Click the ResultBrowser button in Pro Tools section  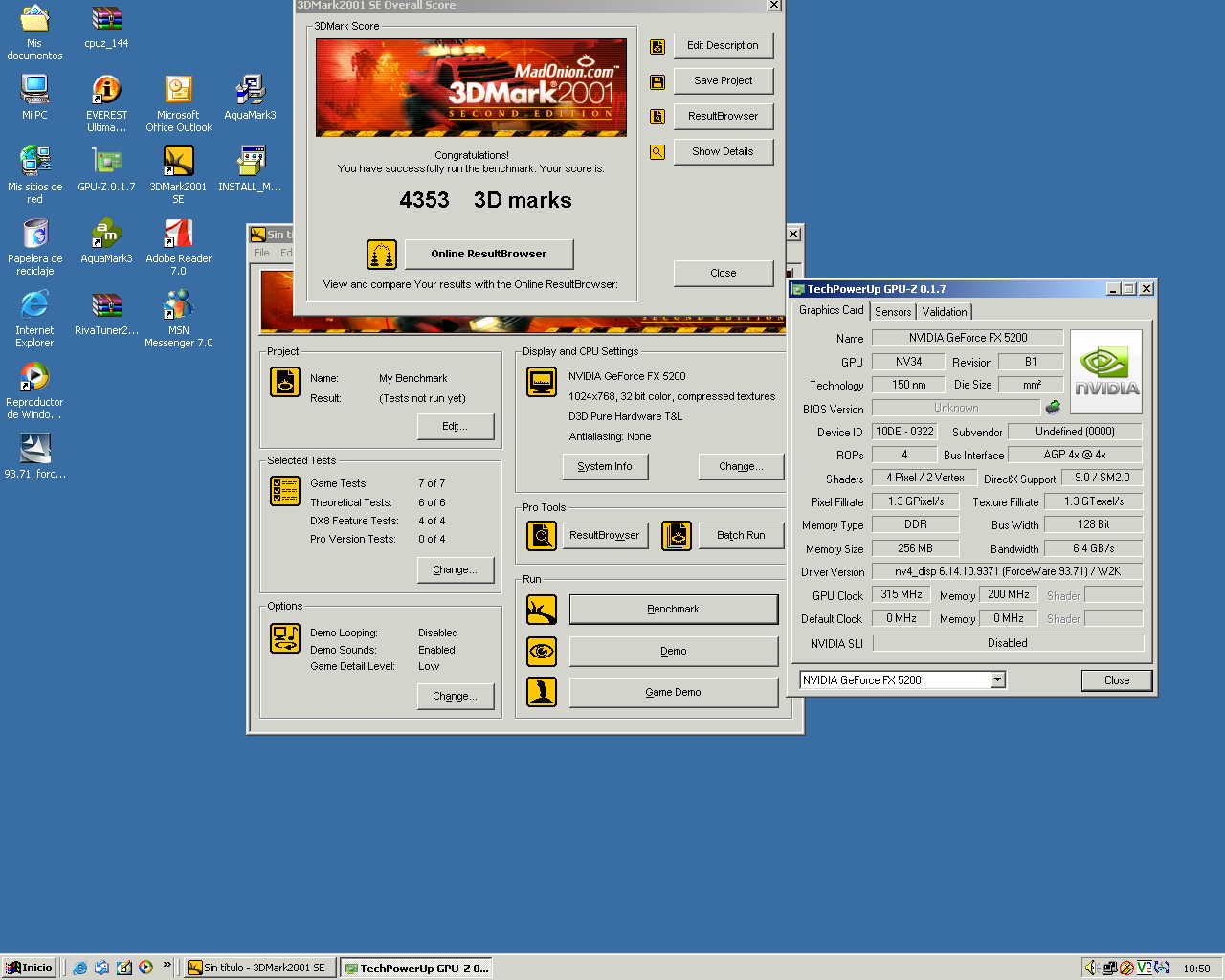tap(604, 536)
